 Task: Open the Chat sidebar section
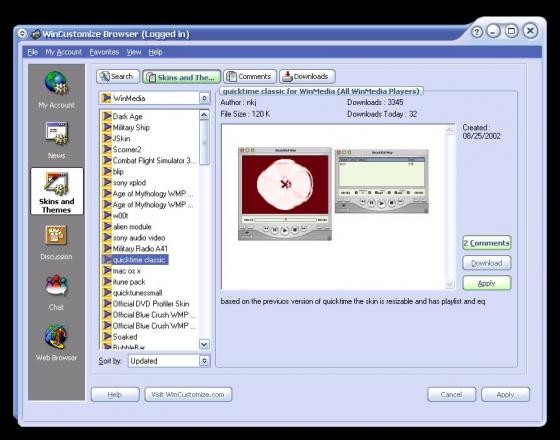(x=56, y=292)
